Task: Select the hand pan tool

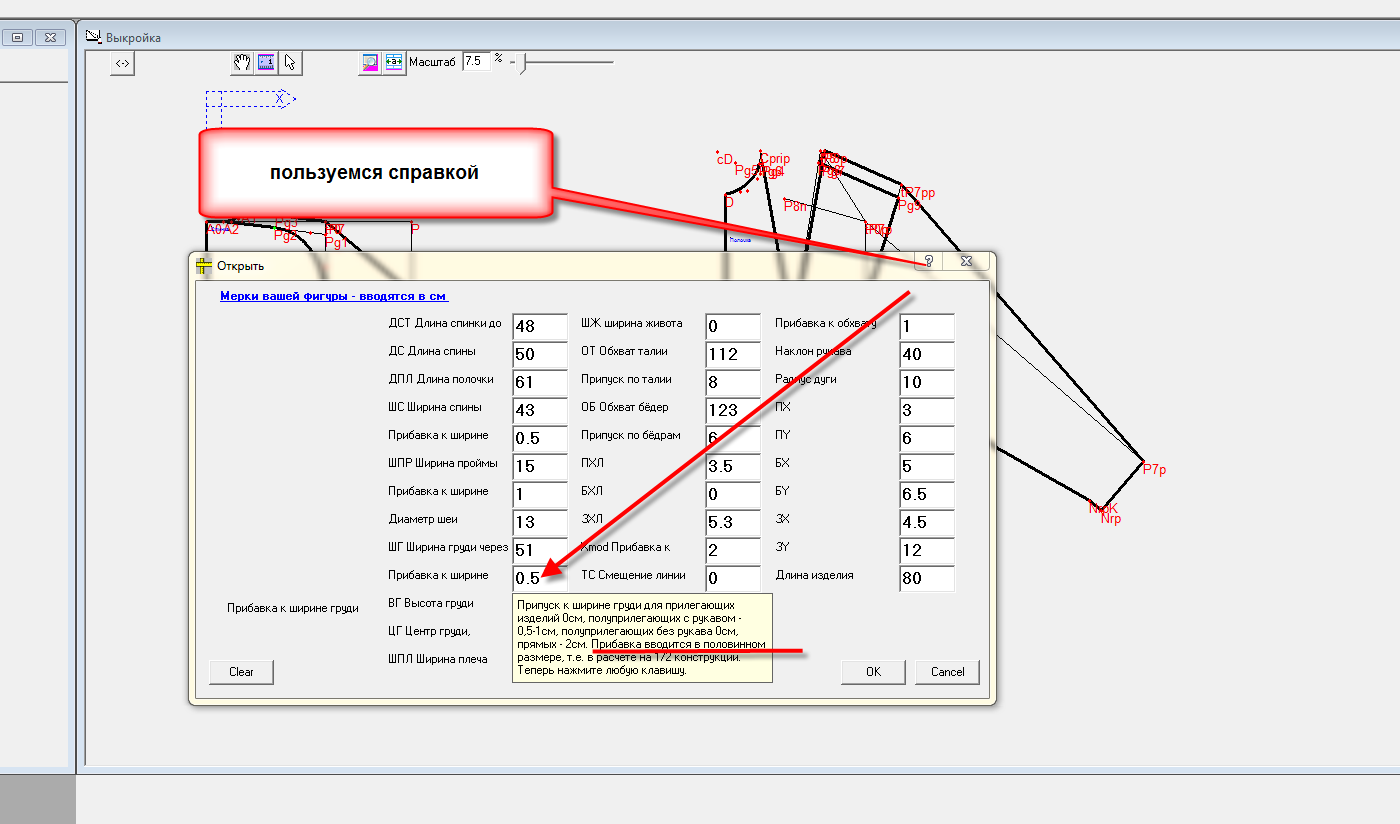Action: pos(242,63)
